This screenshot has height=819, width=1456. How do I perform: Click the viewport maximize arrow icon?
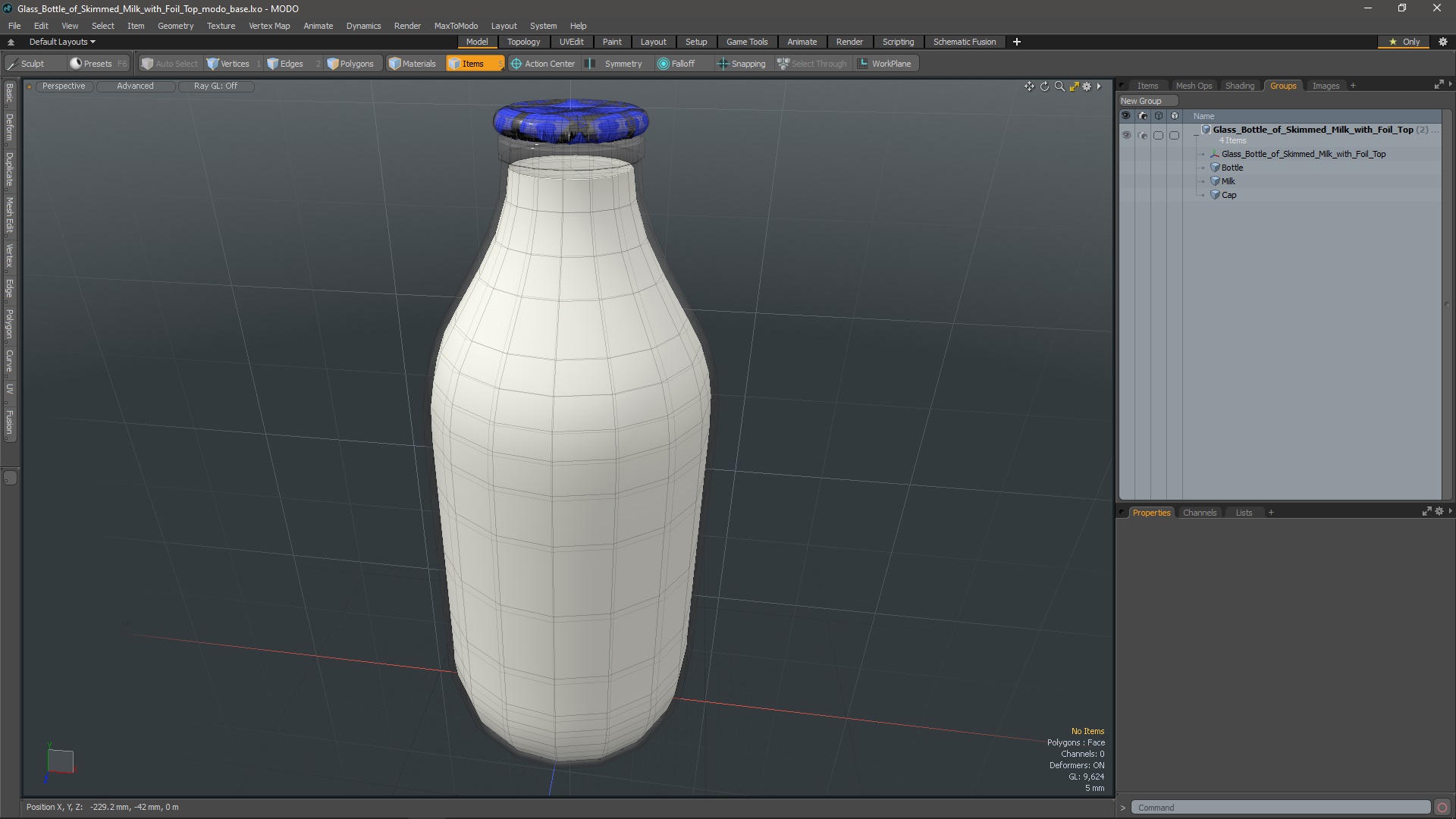coord(1074,86)
